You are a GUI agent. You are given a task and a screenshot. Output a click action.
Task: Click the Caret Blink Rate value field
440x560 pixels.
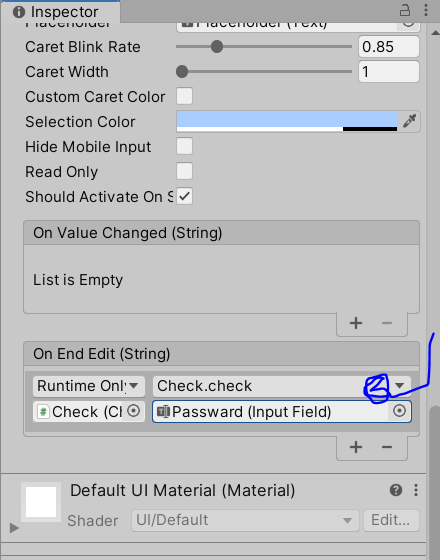pos(389,47)
